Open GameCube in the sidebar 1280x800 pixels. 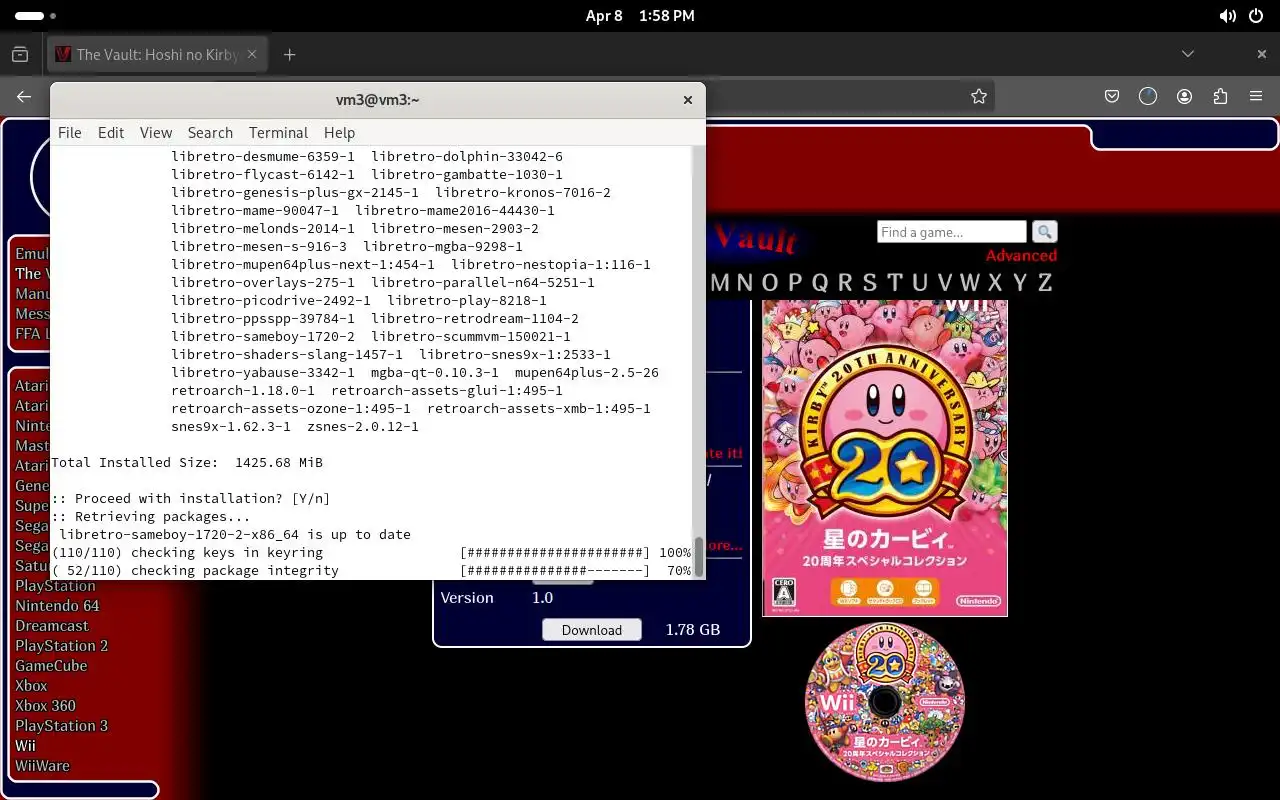(51, 666)
